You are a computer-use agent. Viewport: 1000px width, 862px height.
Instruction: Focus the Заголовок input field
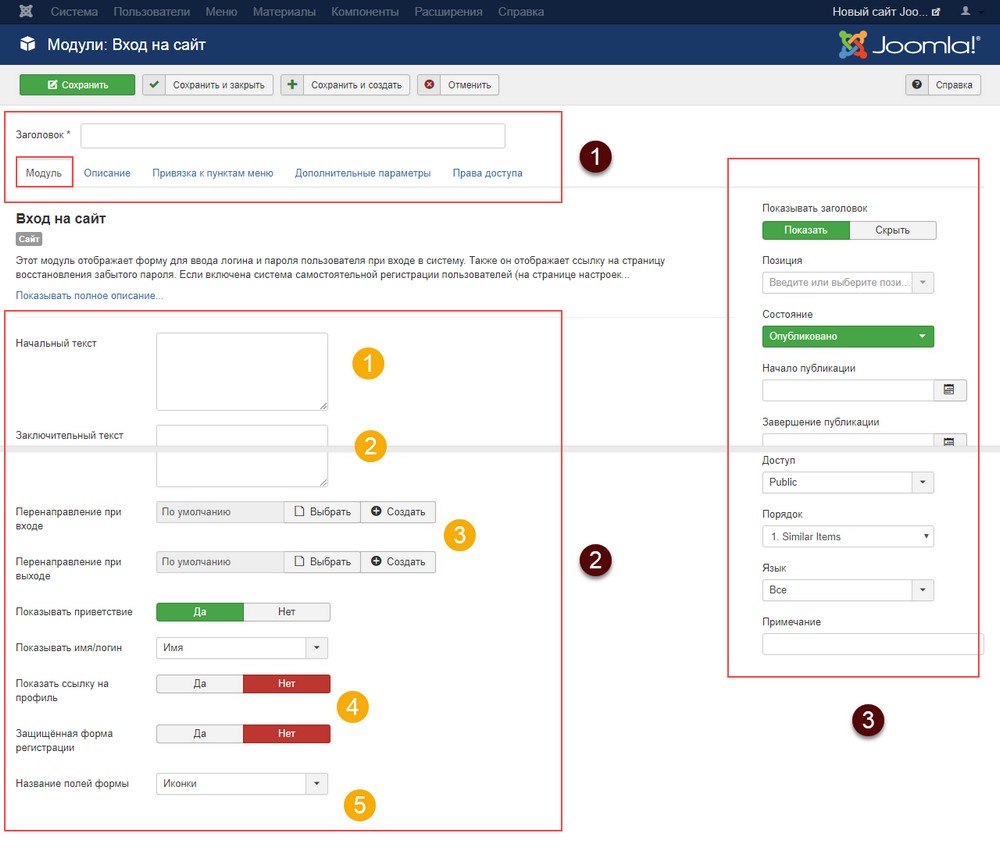[293, 136]
